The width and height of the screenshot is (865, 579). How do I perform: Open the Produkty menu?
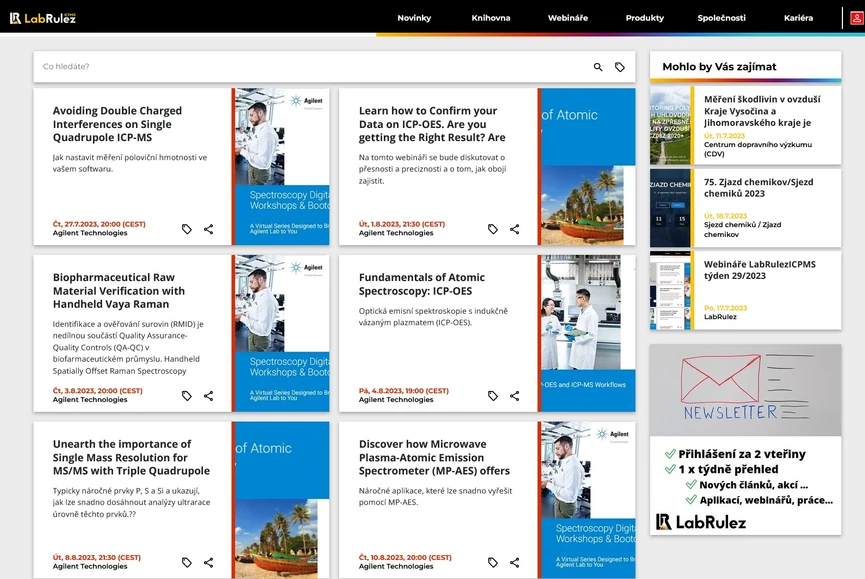point(645,18)
